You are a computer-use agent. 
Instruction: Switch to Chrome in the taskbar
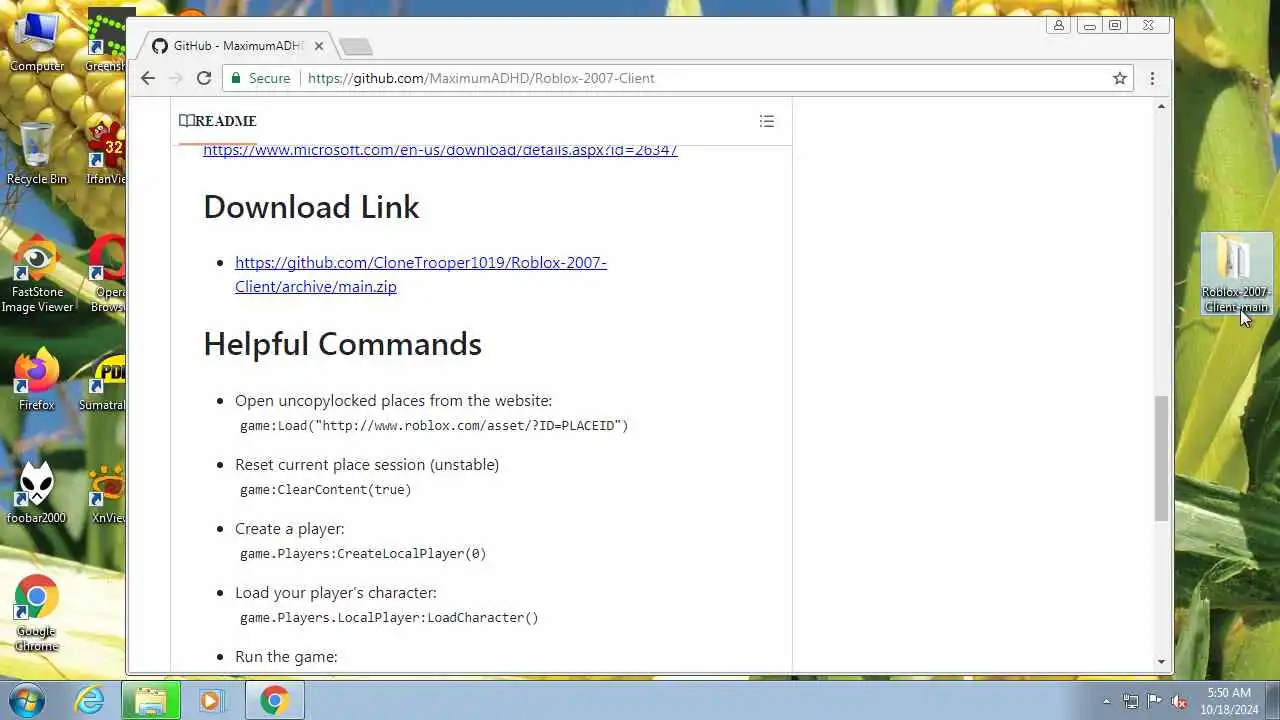tap(274, 700)
